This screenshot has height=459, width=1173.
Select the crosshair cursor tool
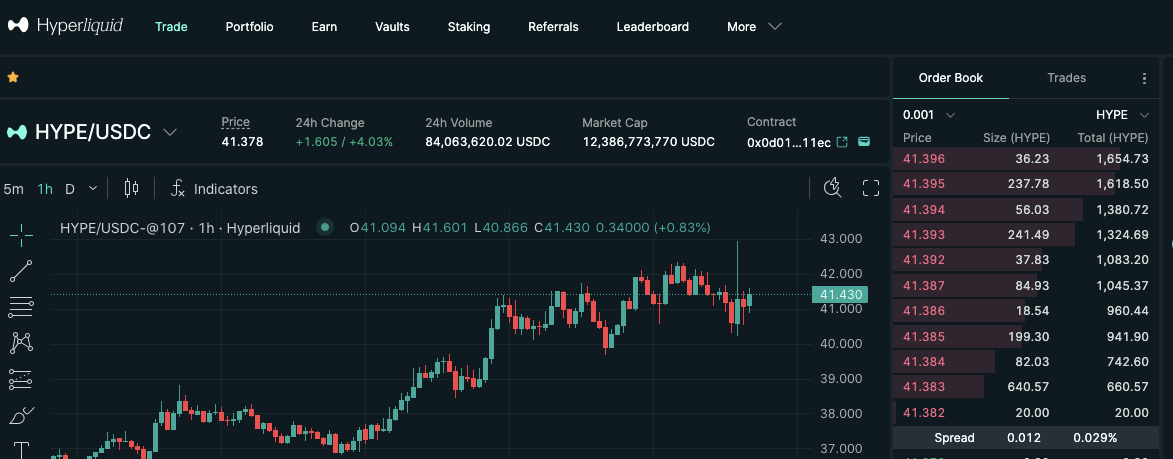(x=21, y=235)
